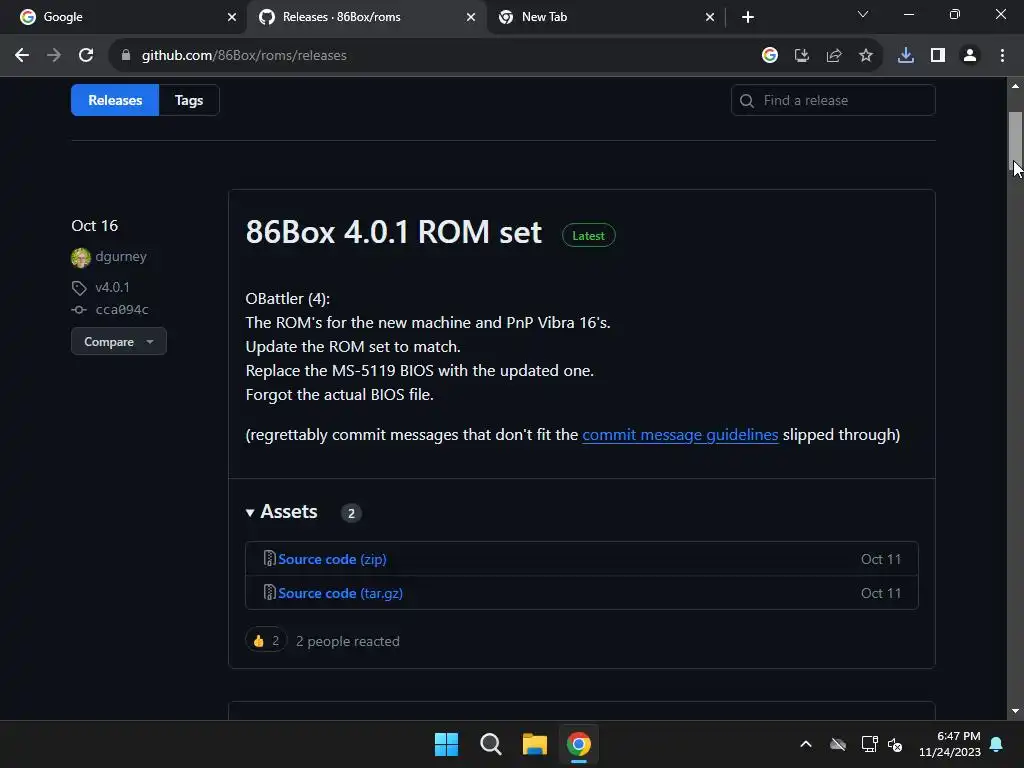This screenshot has width=1024, height=768.
Task: Open clock and date 6:47 PM
Action: pyautogui.click(x=950, y=744)
